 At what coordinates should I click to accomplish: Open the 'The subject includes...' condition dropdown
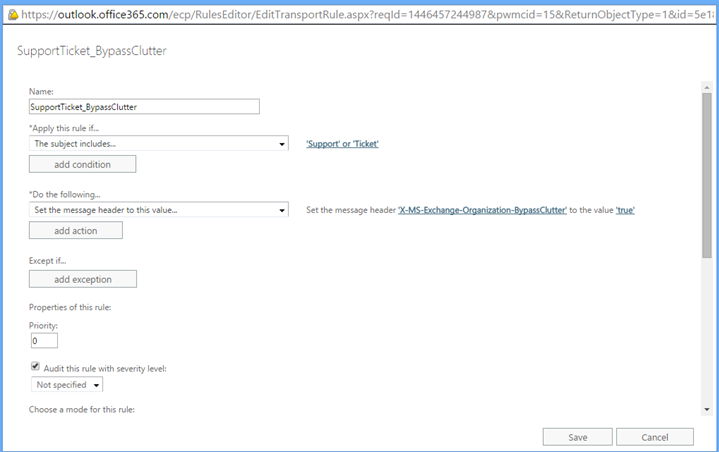point(159,144)
